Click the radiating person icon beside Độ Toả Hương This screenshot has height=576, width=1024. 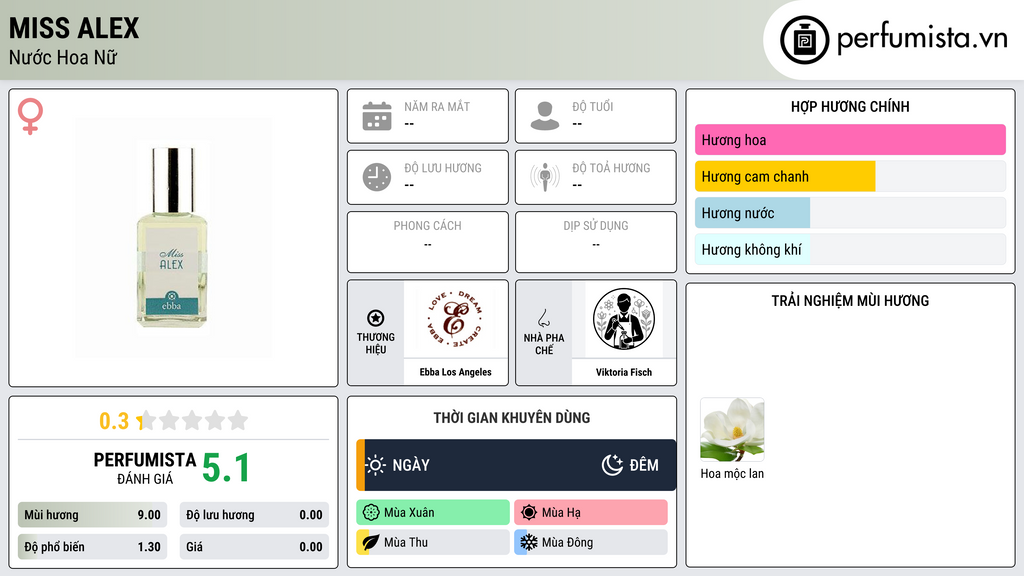click(545, 177)
